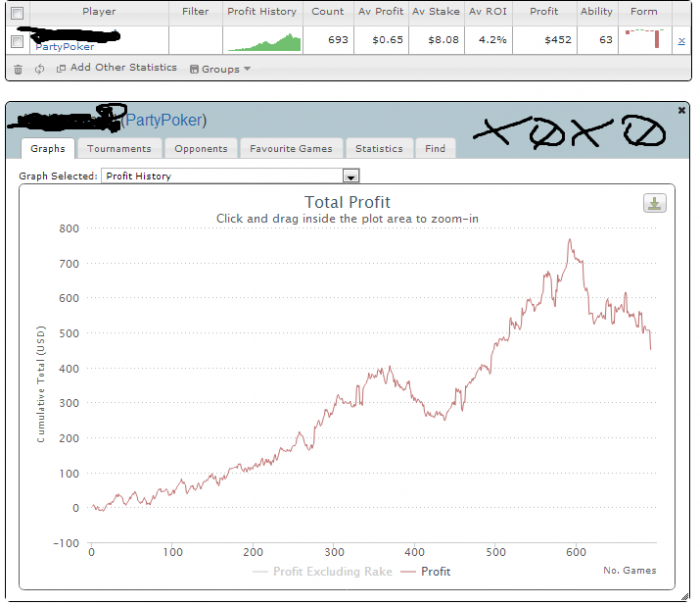
Task: Open the Graph Selected dropdown arrow
Action: [351, 176]
